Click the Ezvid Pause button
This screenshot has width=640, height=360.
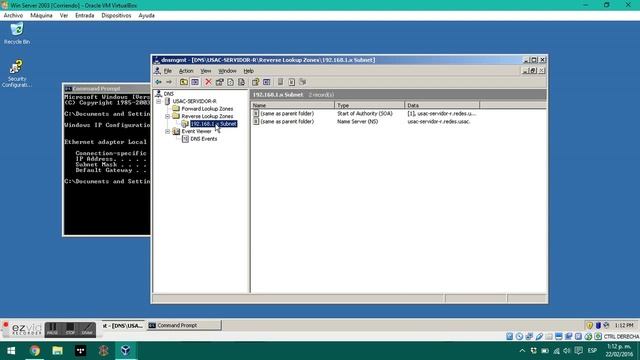coord(52,329)
